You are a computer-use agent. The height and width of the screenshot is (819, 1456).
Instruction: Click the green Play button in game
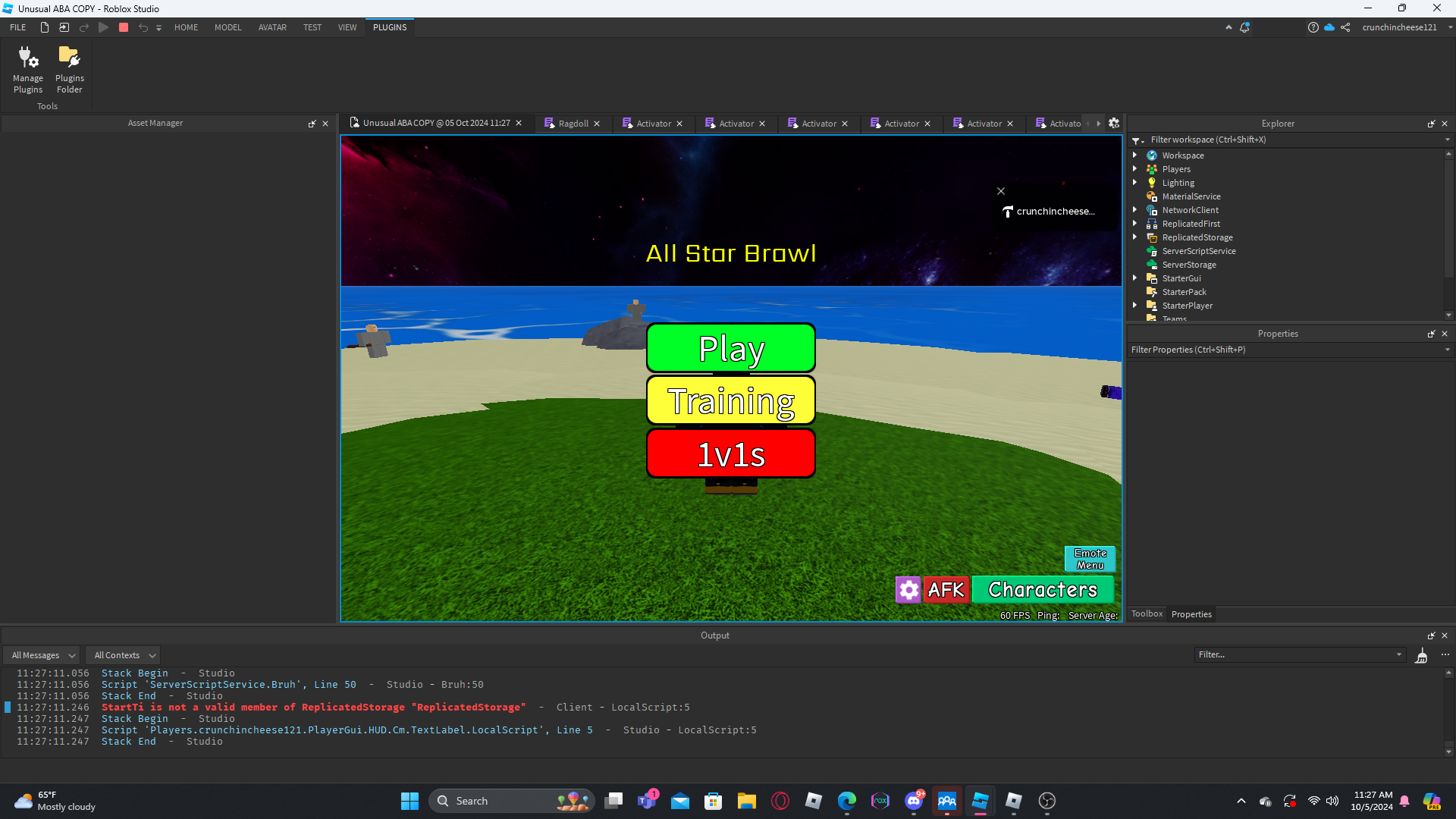(730, 348)
